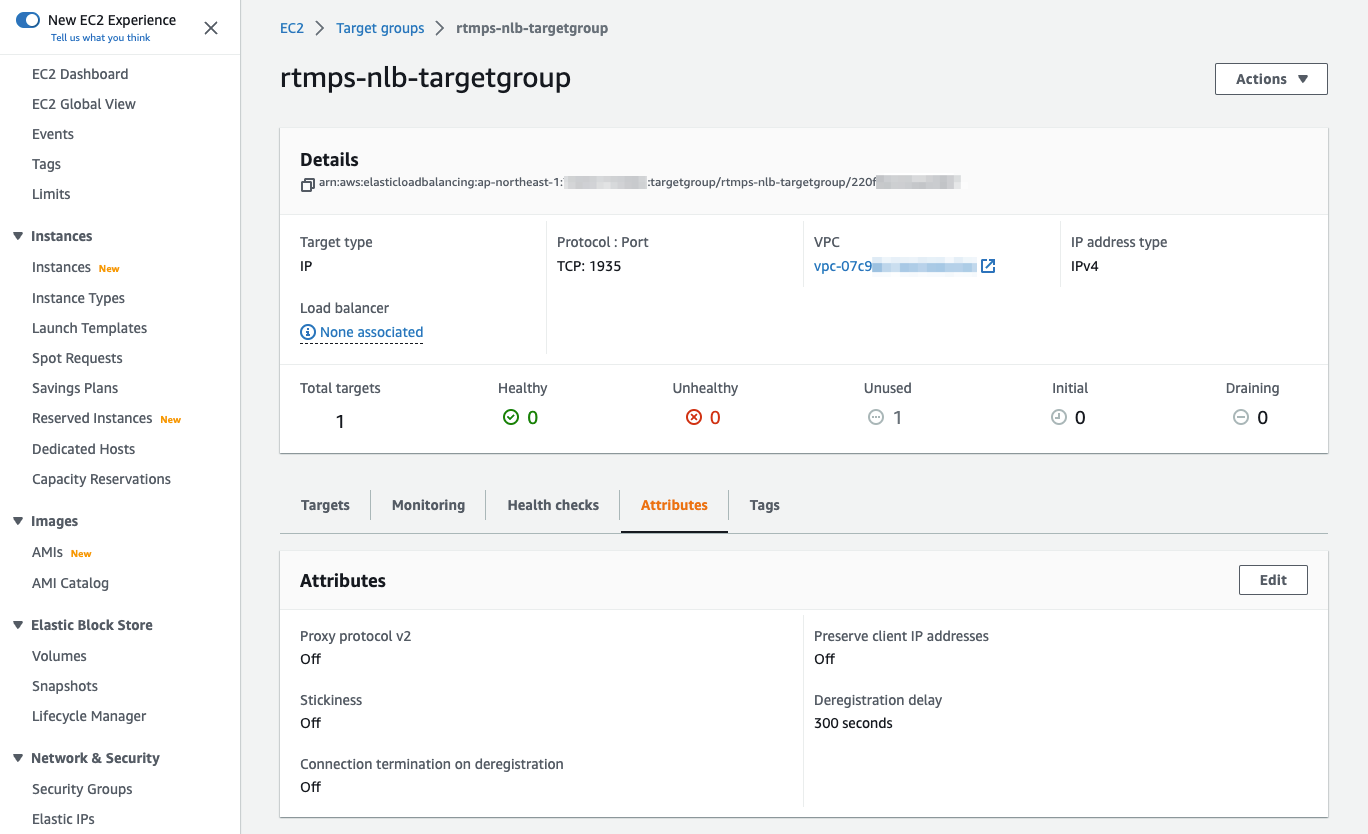Click the rtmps-nlb-targetgroup page heading

pyautogui.click(x=425, y=77)
